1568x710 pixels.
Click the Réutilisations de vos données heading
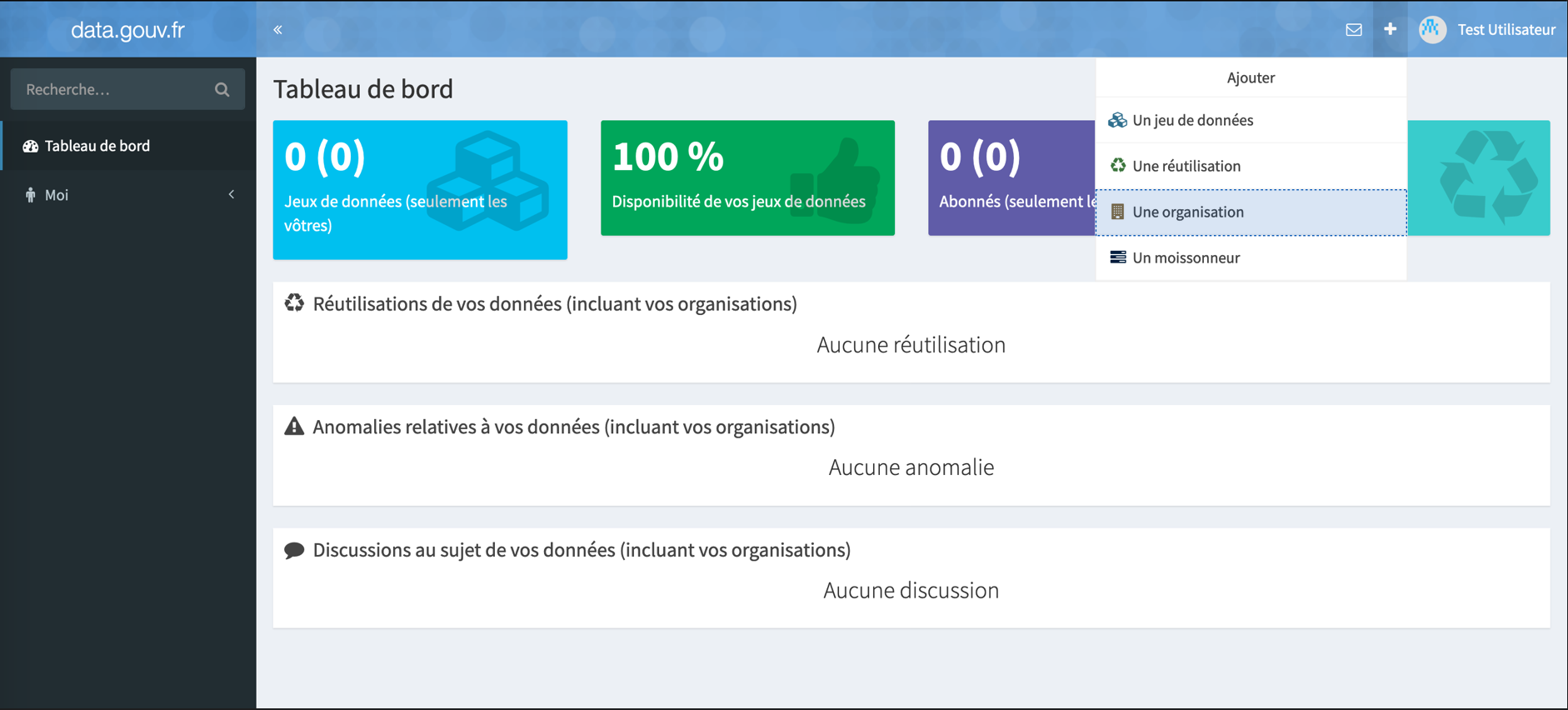[555, 303]
